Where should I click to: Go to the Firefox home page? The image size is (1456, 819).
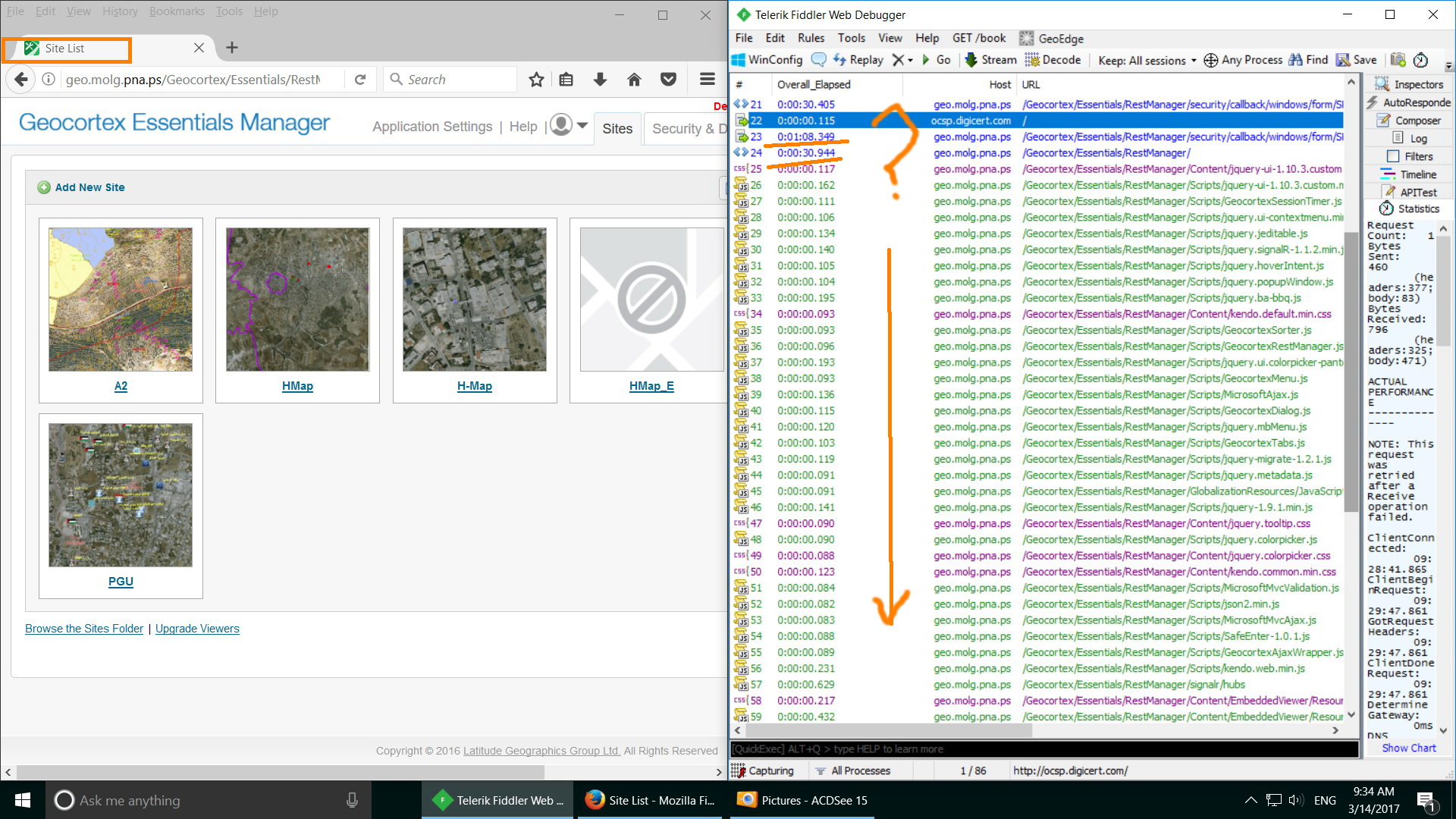pyautogui.click(x=634, y=80)
